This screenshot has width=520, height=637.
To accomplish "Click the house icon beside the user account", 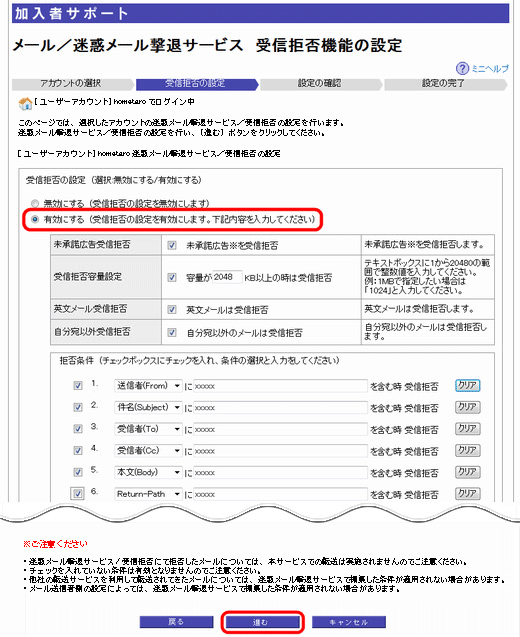I will pos(25,104).
